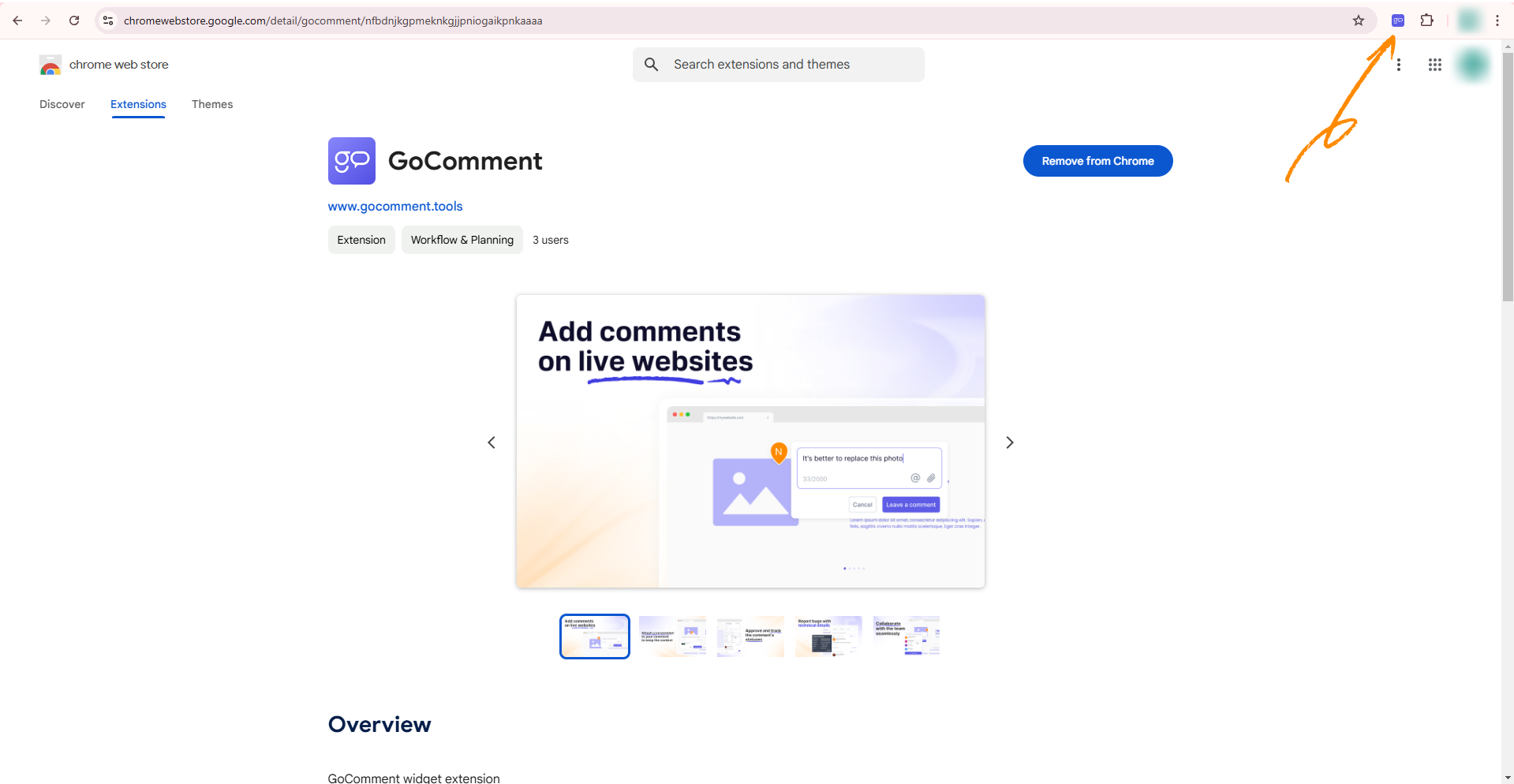1514x784 pixels.
Task: Click the GoComment extension icon in toolbar
Action: 1397,21
